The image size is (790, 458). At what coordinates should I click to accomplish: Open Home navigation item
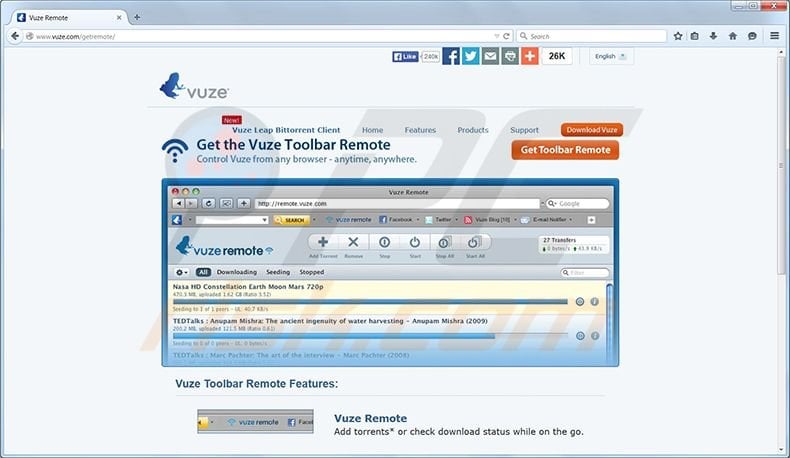(x=372, y=130)
